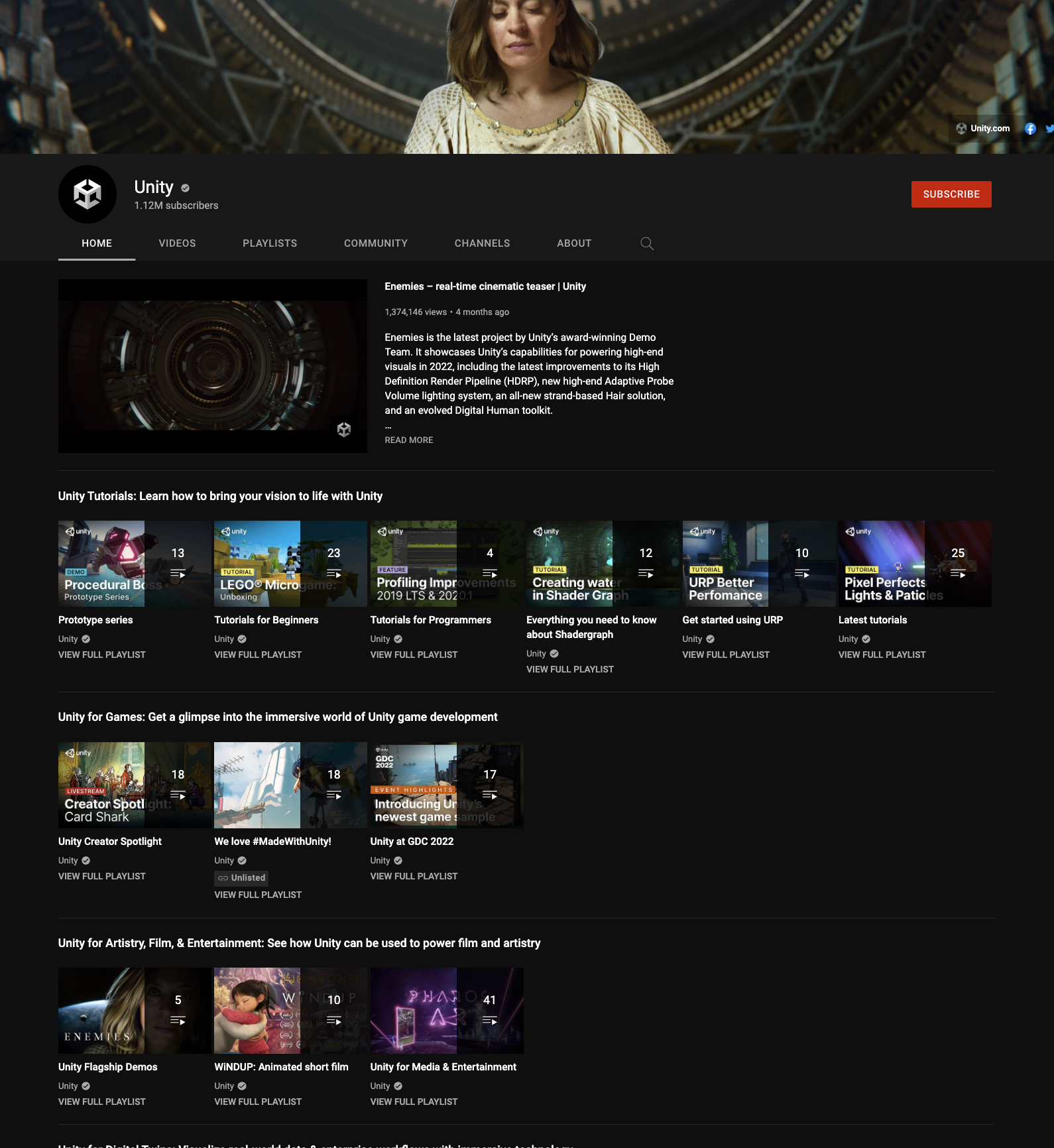Click the Unity.com banner link
The height and width of the screenshot is (1148, 1054).
[983, 129]
